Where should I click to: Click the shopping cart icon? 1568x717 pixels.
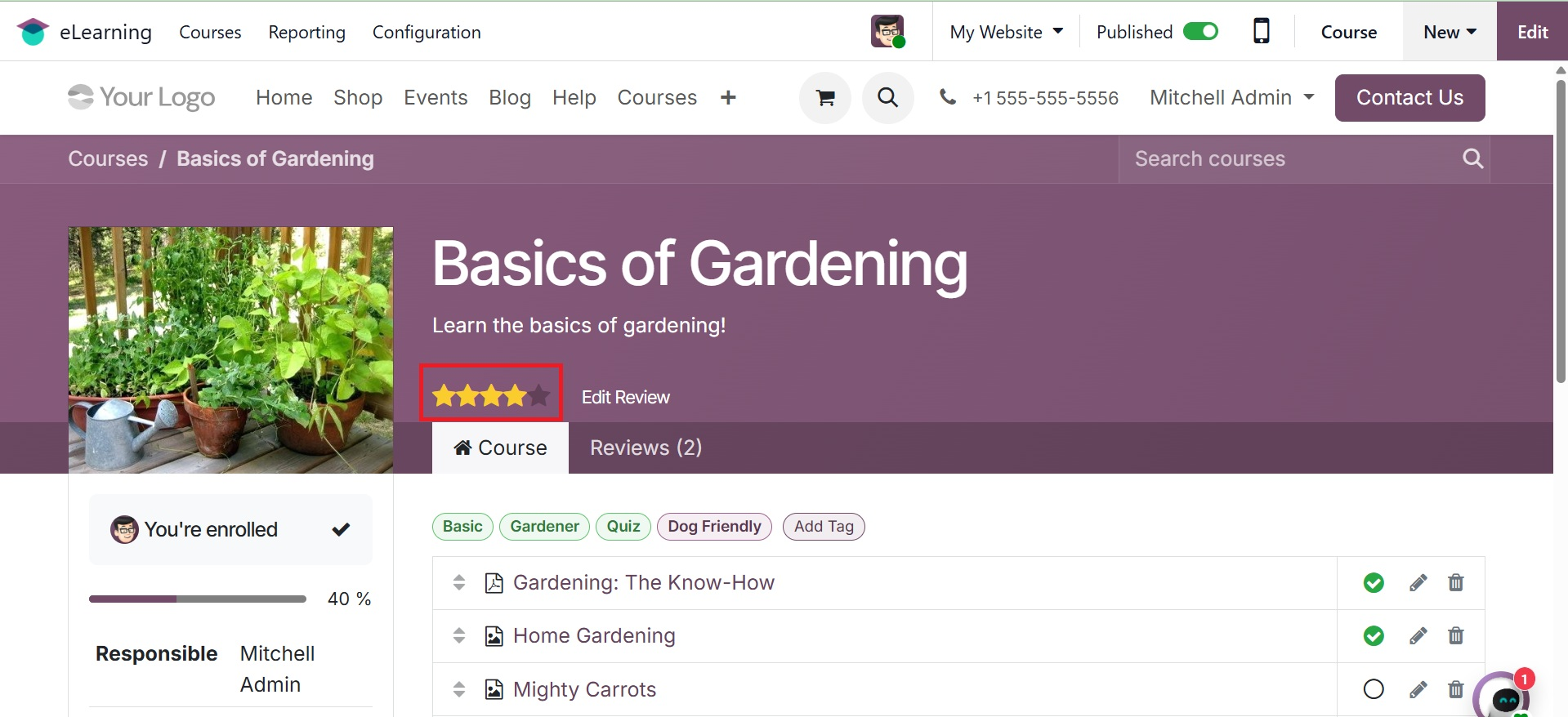[825, 98]
